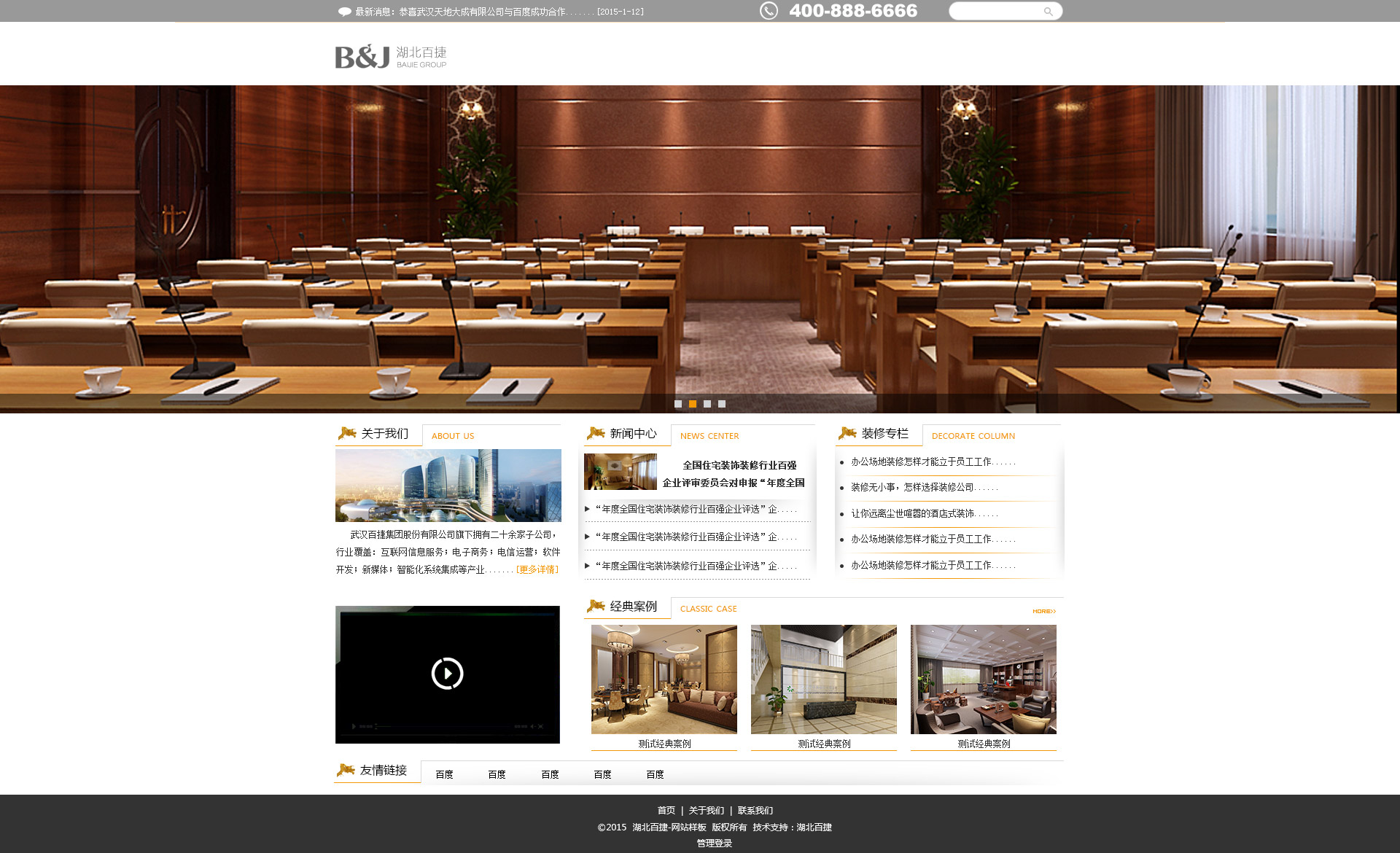Click the video fullscreen icon
The width and height of the screenshot is (1400, 853).
click(540, 726)
